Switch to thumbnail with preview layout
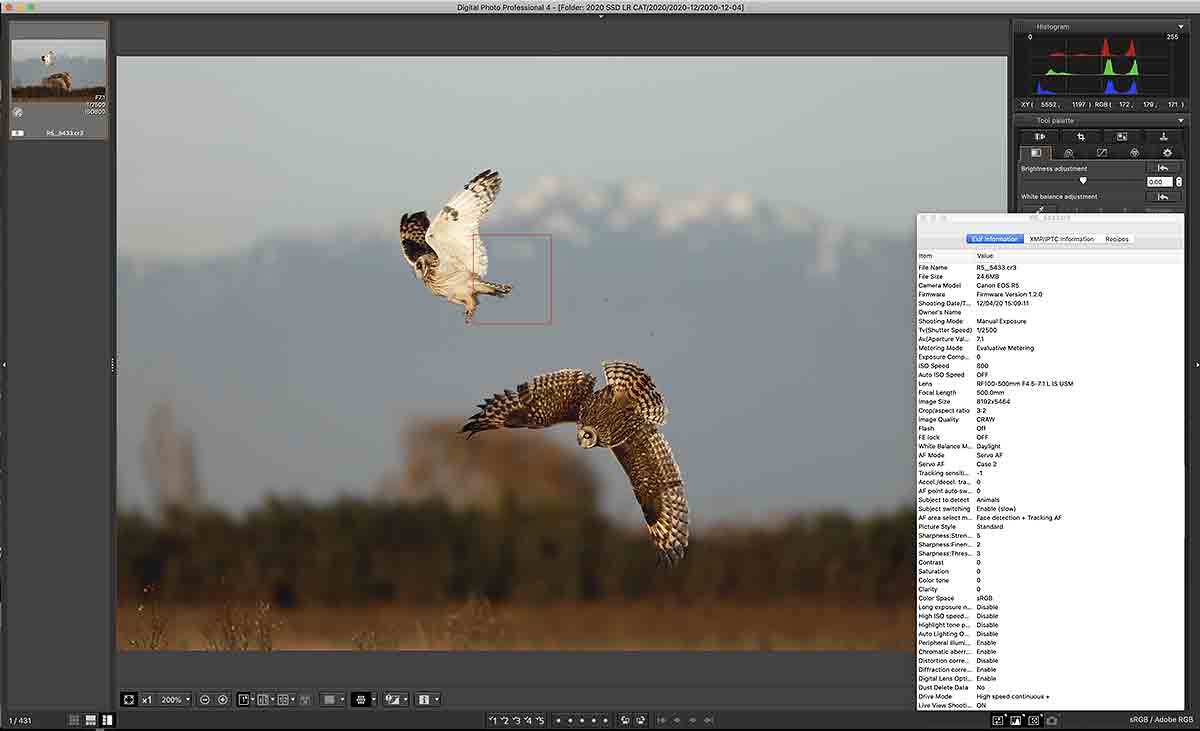The height and width of the screenshot is (731, 1200). 91,720
